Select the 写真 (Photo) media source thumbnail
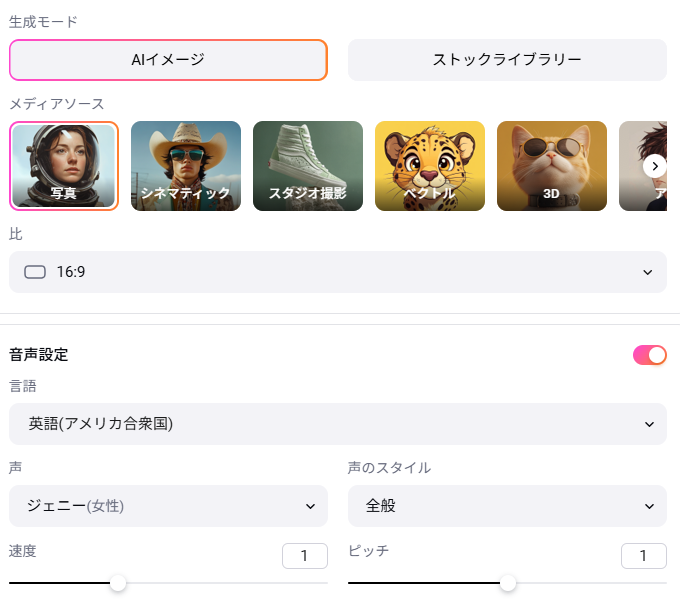Viewport: 680px width, 609px height. (64, 166)
